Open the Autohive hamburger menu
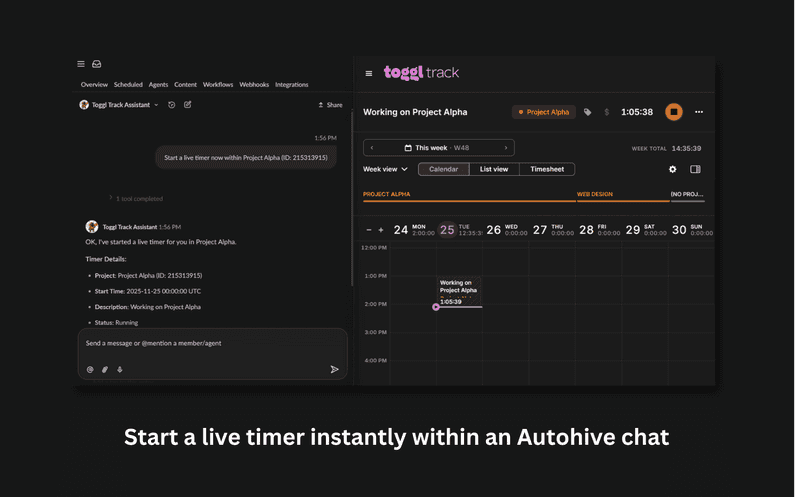 (81, 64)
